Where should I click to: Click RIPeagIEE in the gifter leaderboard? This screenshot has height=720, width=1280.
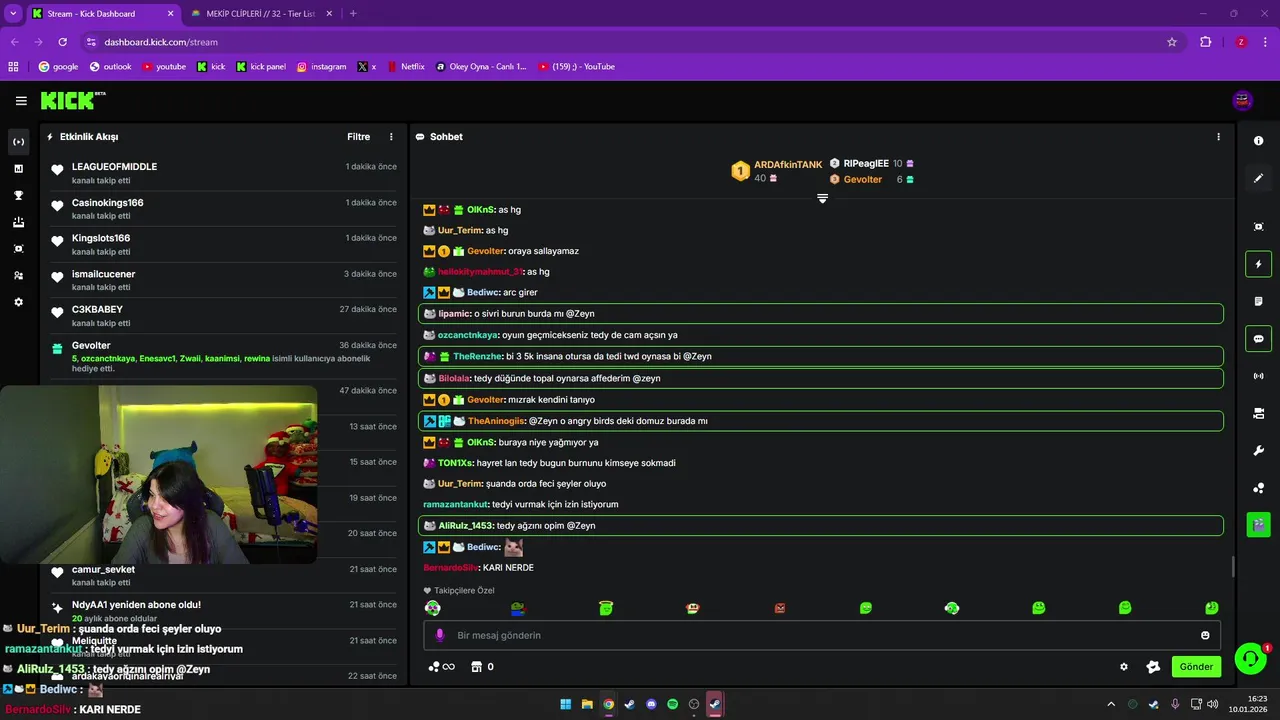click(866, 163)
